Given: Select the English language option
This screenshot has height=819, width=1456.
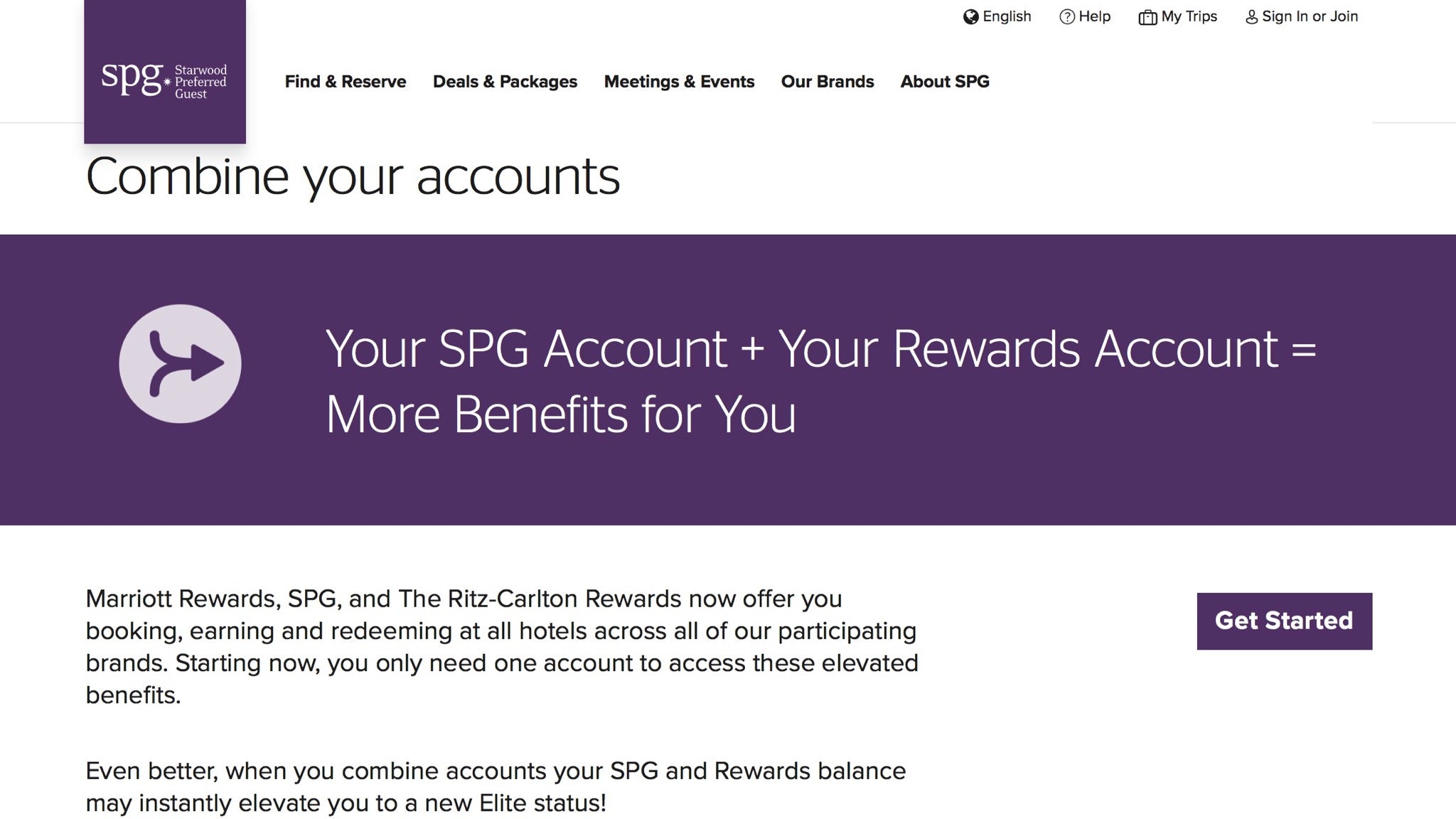Looking at the screenshot, I should [x=1007, y=16].
